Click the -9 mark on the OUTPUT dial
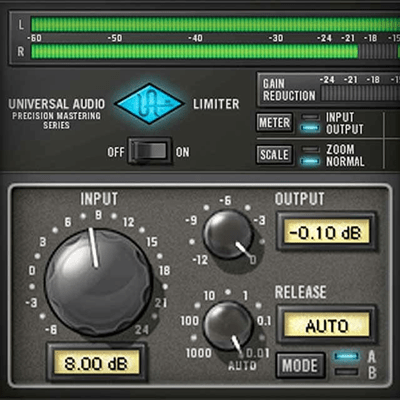Viewport: 400px width, 400px height. [191, 220]
